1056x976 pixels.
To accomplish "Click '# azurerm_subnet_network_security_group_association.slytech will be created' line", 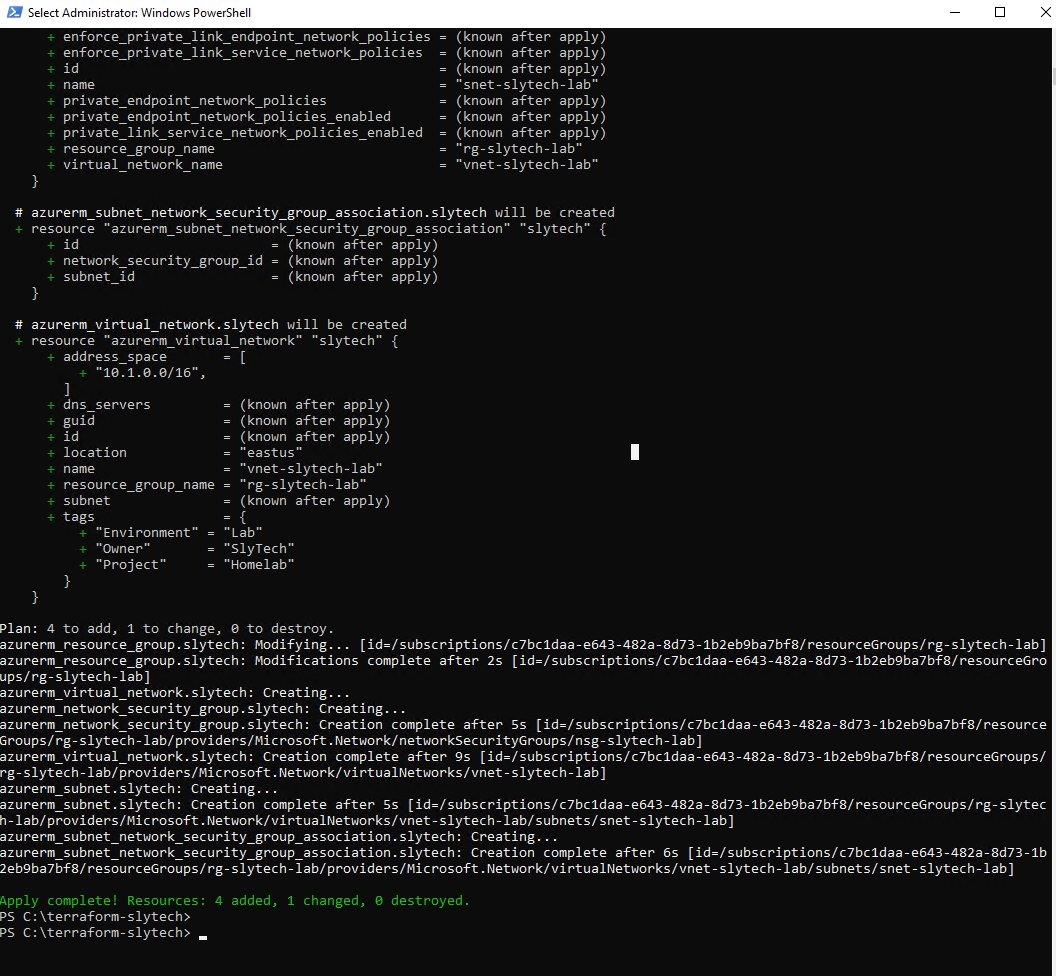I will [x=315, y=213].
